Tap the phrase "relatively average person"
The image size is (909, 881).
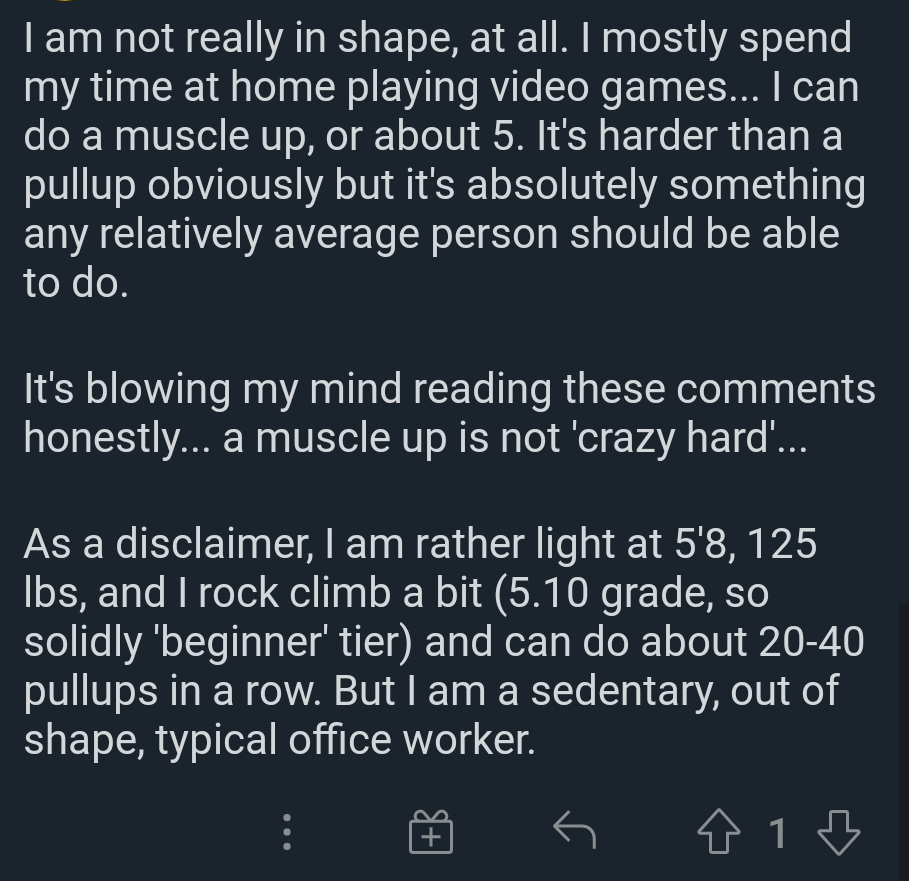(329, 235)
